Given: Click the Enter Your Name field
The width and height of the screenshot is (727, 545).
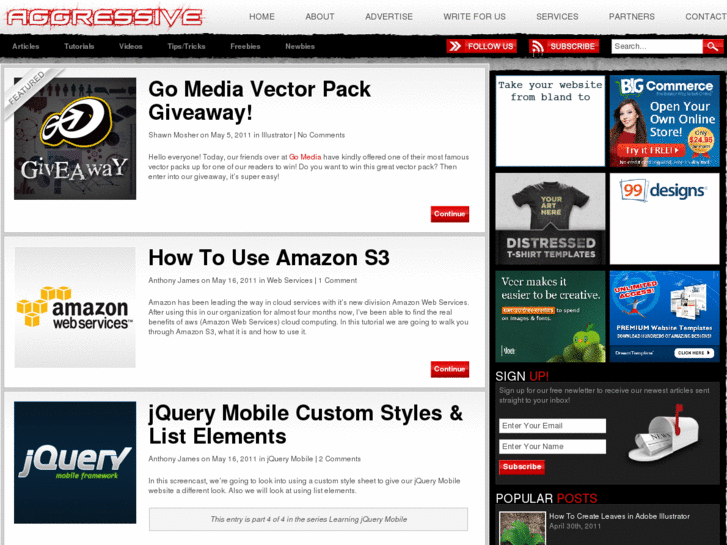Looking at the screenshot, I should click(552, 447).
